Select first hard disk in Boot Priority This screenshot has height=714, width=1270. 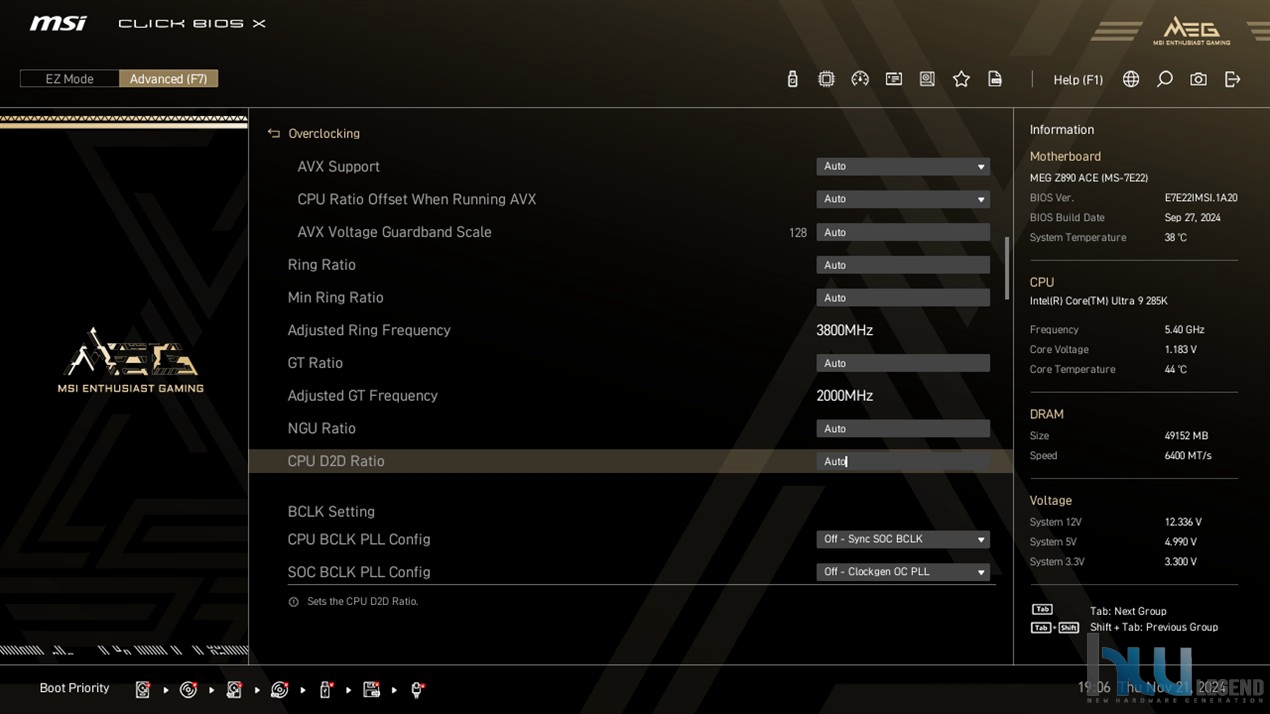tap(143, 689)
